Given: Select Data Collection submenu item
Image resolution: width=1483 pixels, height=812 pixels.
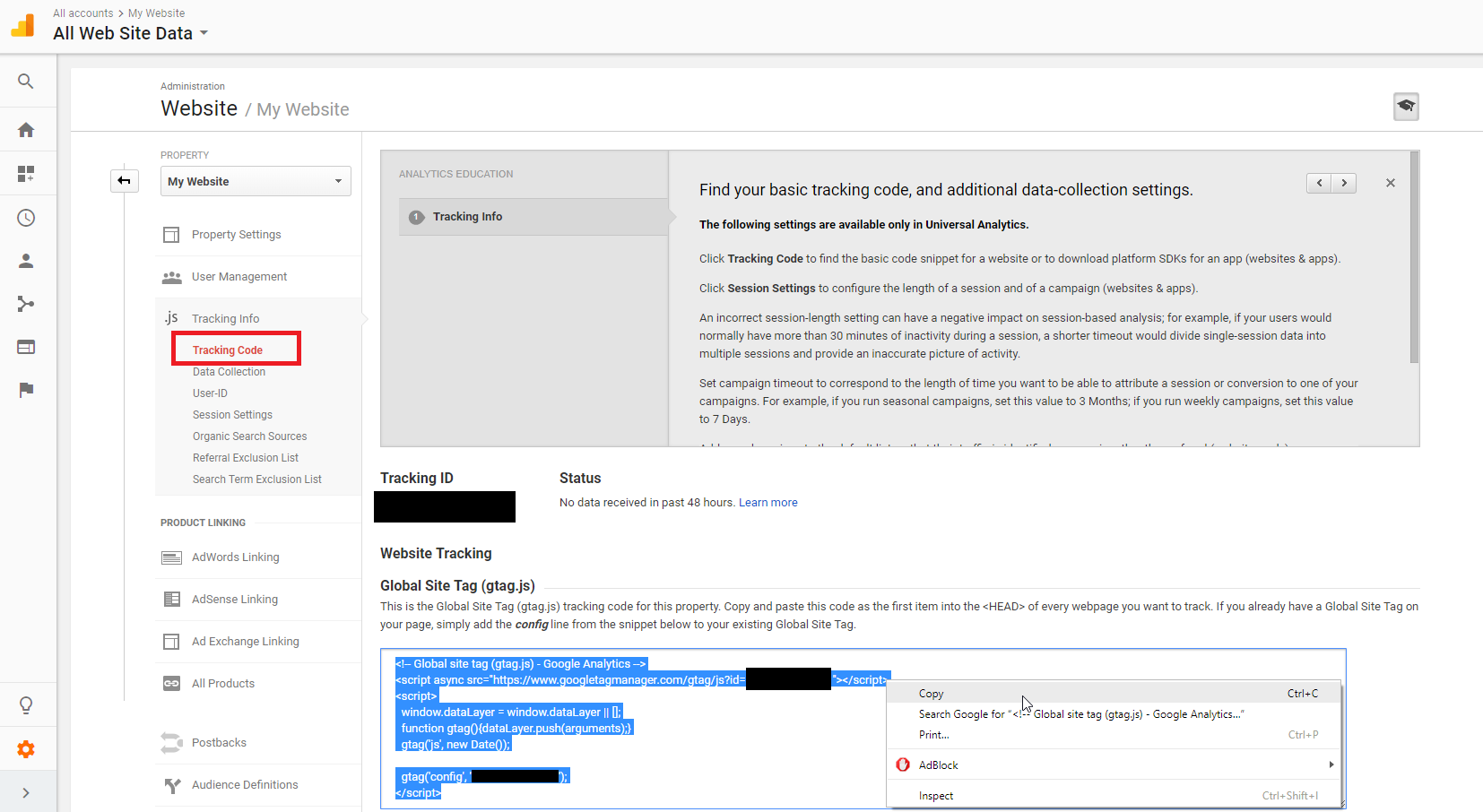Looking at the screenshot, I should 229,372.
